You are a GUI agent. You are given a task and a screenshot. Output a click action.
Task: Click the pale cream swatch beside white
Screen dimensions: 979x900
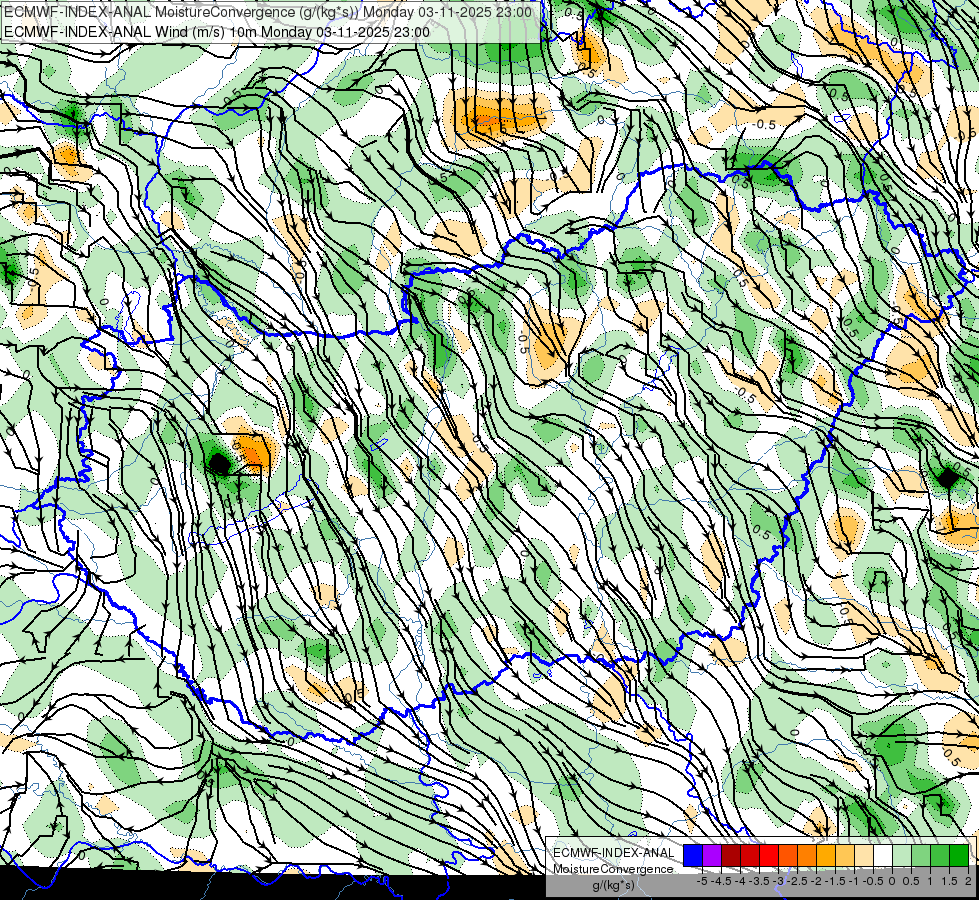pyautogui.click(x=864, y=855)
